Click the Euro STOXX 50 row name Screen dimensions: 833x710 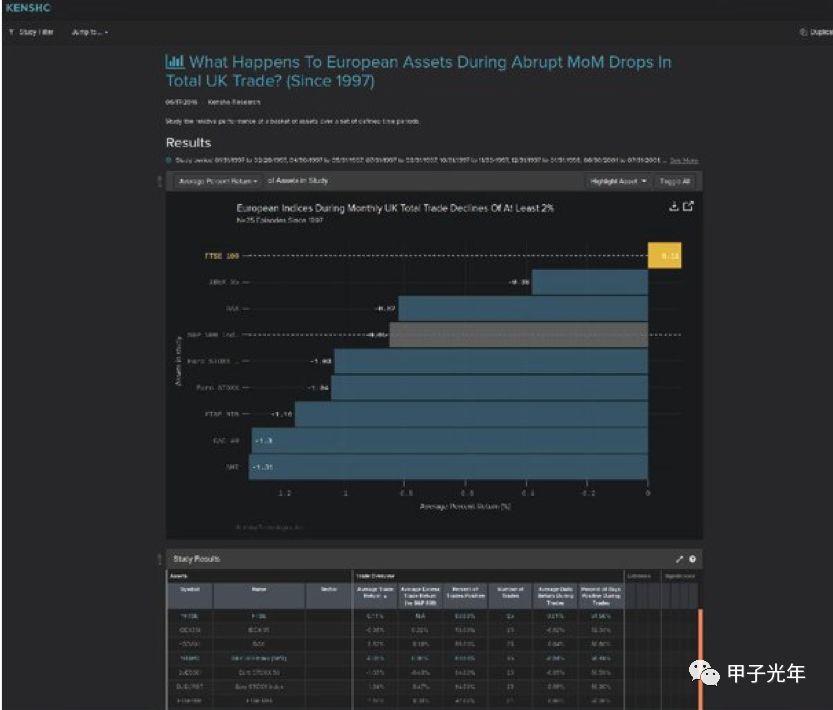click(x=259, y=672)
